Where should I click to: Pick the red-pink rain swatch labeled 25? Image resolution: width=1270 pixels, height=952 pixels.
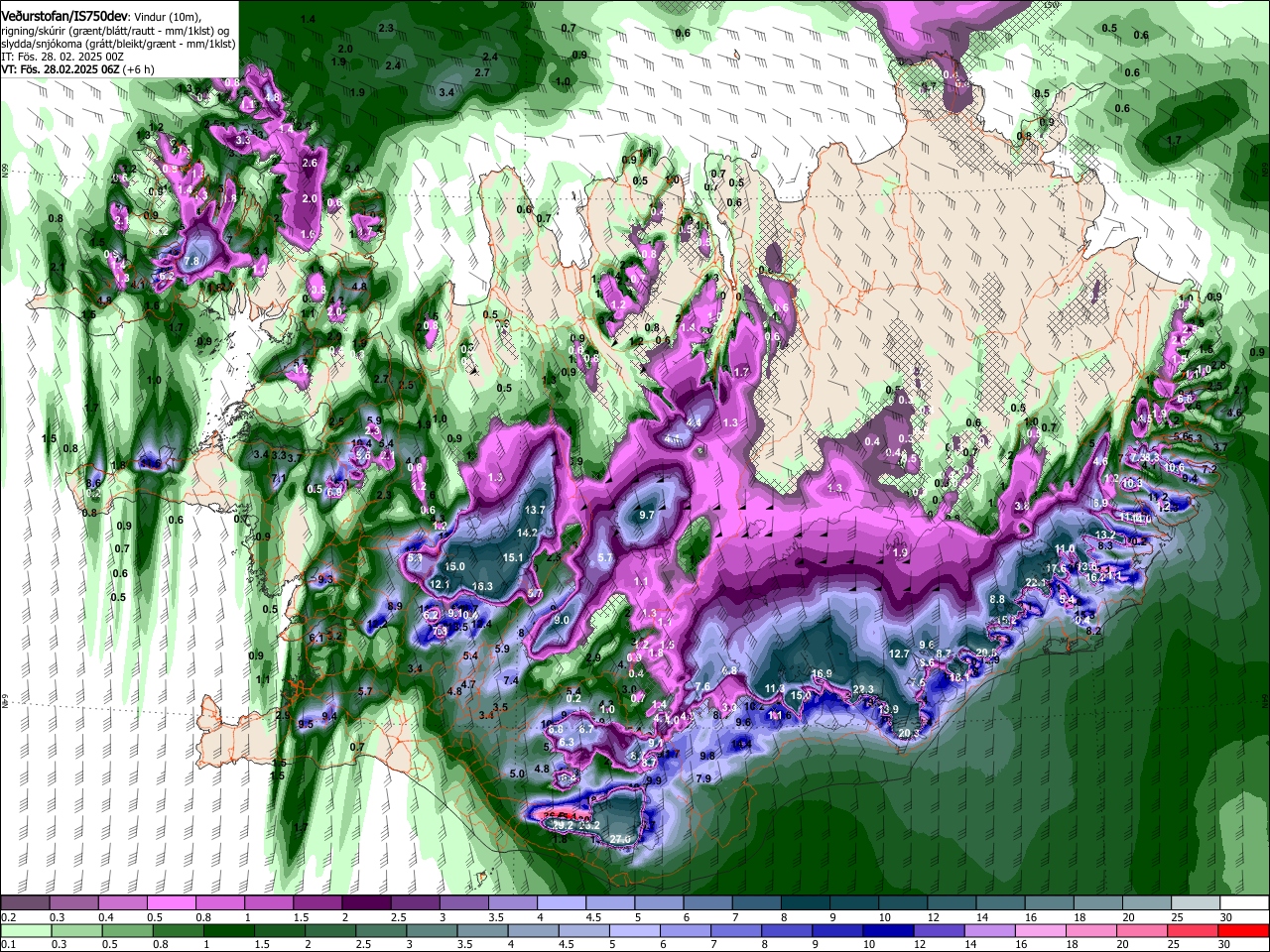1194,930
